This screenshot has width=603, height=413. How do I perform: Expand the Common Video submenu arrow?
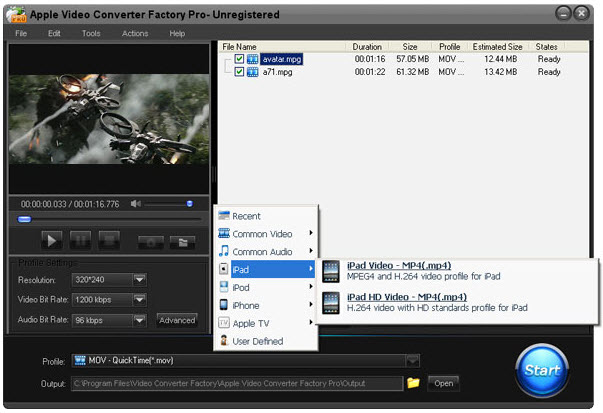(311, 233)
